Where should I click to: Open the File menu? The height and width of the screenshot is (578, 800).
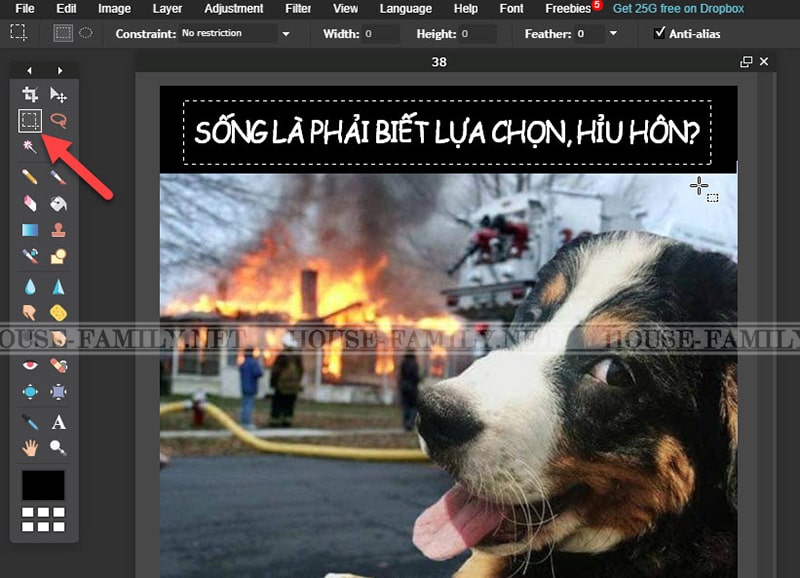tap(24, 9)
